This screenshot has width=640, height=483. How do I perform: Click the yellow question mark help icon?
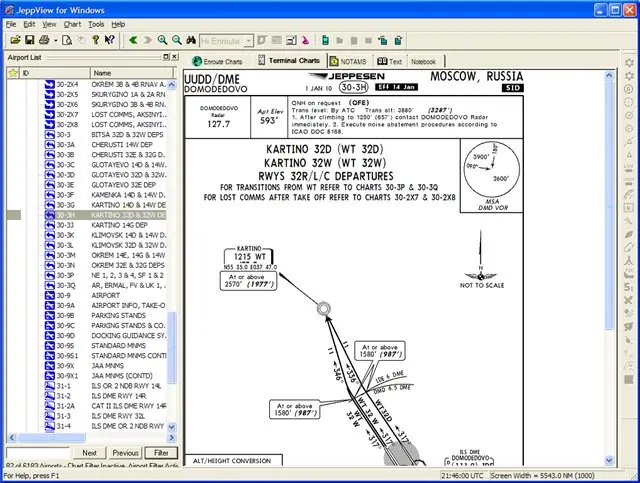(x=96, y=40)
